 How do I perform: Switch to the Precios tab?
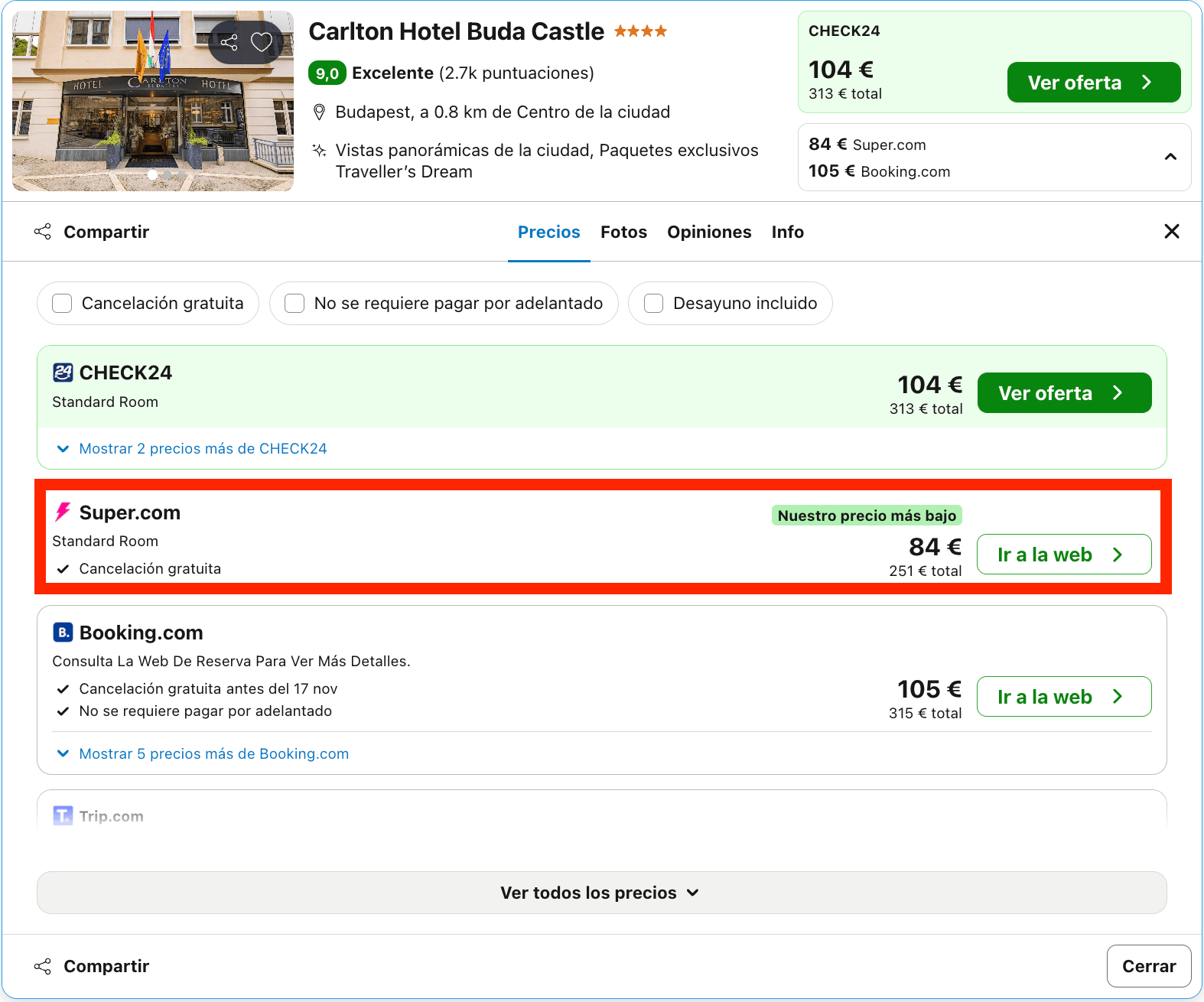click(x=549, y=232)
